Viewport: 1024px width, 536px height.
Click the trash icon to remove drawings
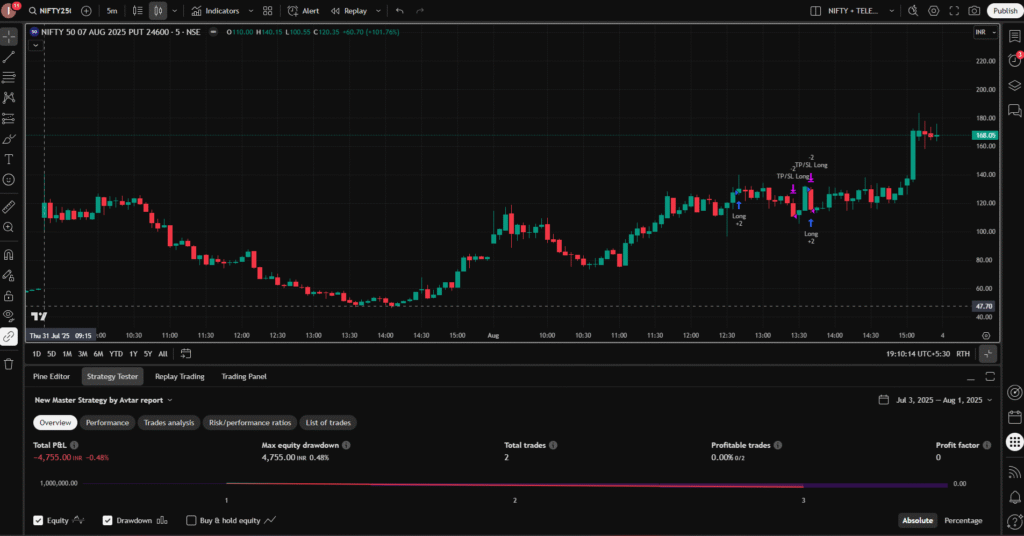tap(9, 363)
